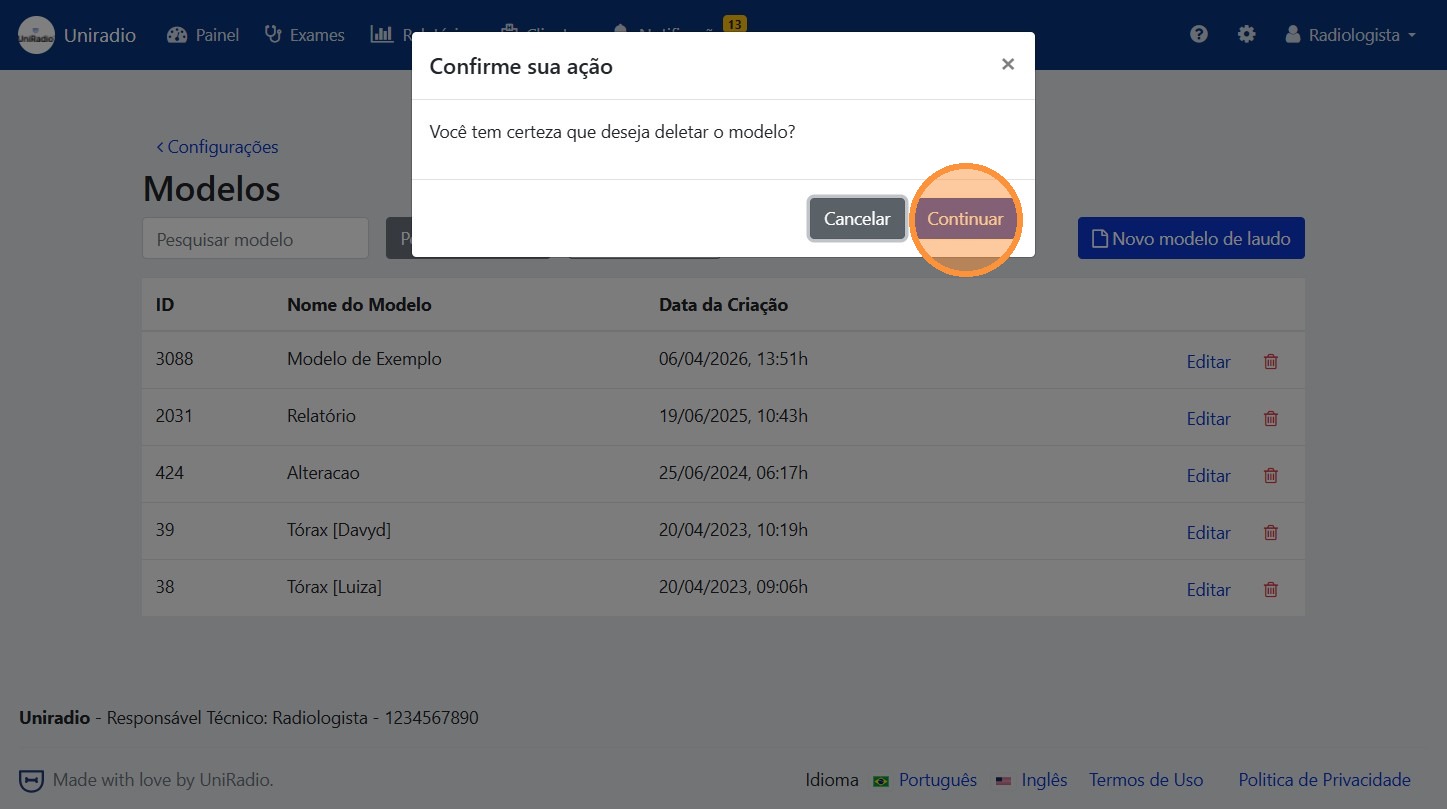Click the Continuar button in dialog
This screenshot has width=1447, height=809.
pyautogui.click(x=965, y=219)
